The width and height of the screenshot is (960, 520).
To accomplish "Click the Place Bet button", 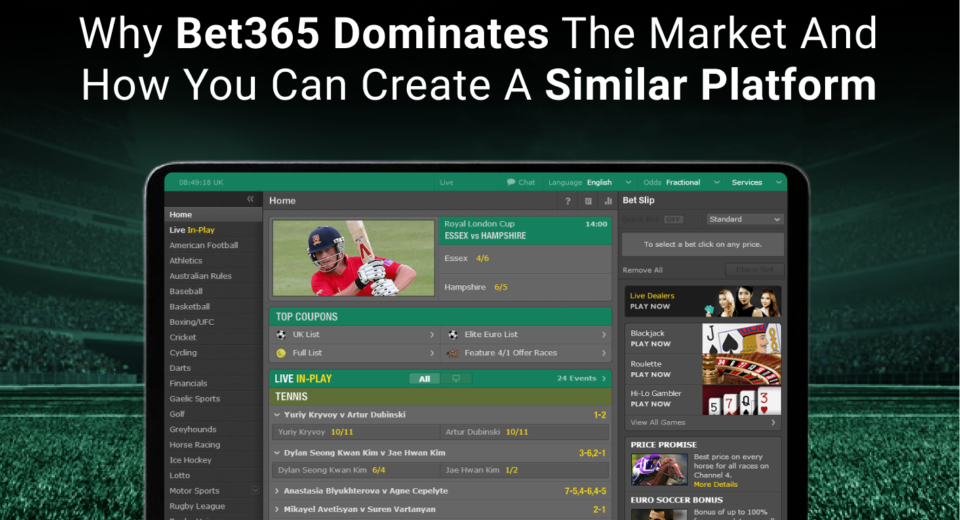I will 754,269.
